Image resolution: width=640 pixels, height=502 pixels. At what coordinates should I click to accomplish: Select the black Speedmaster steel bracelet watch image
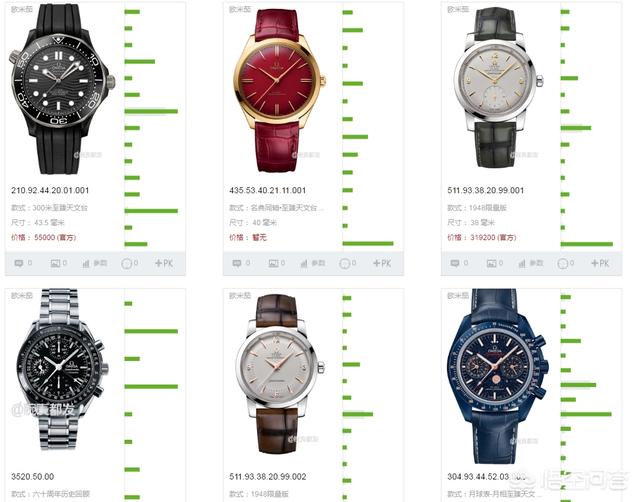tap(60, 369)
